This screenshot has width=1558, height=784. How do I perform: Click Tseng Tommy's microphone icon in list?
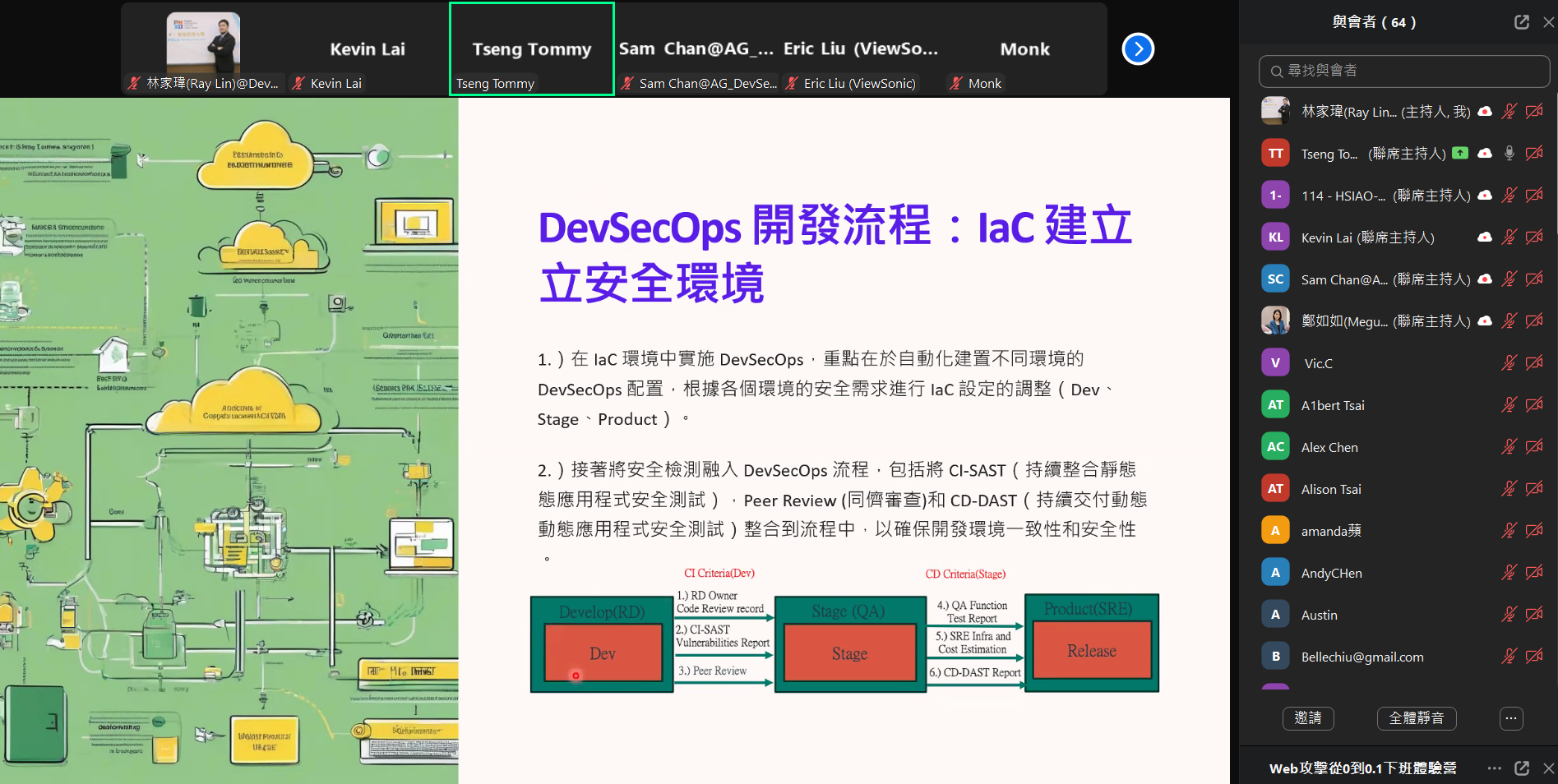pos(1509,153)
